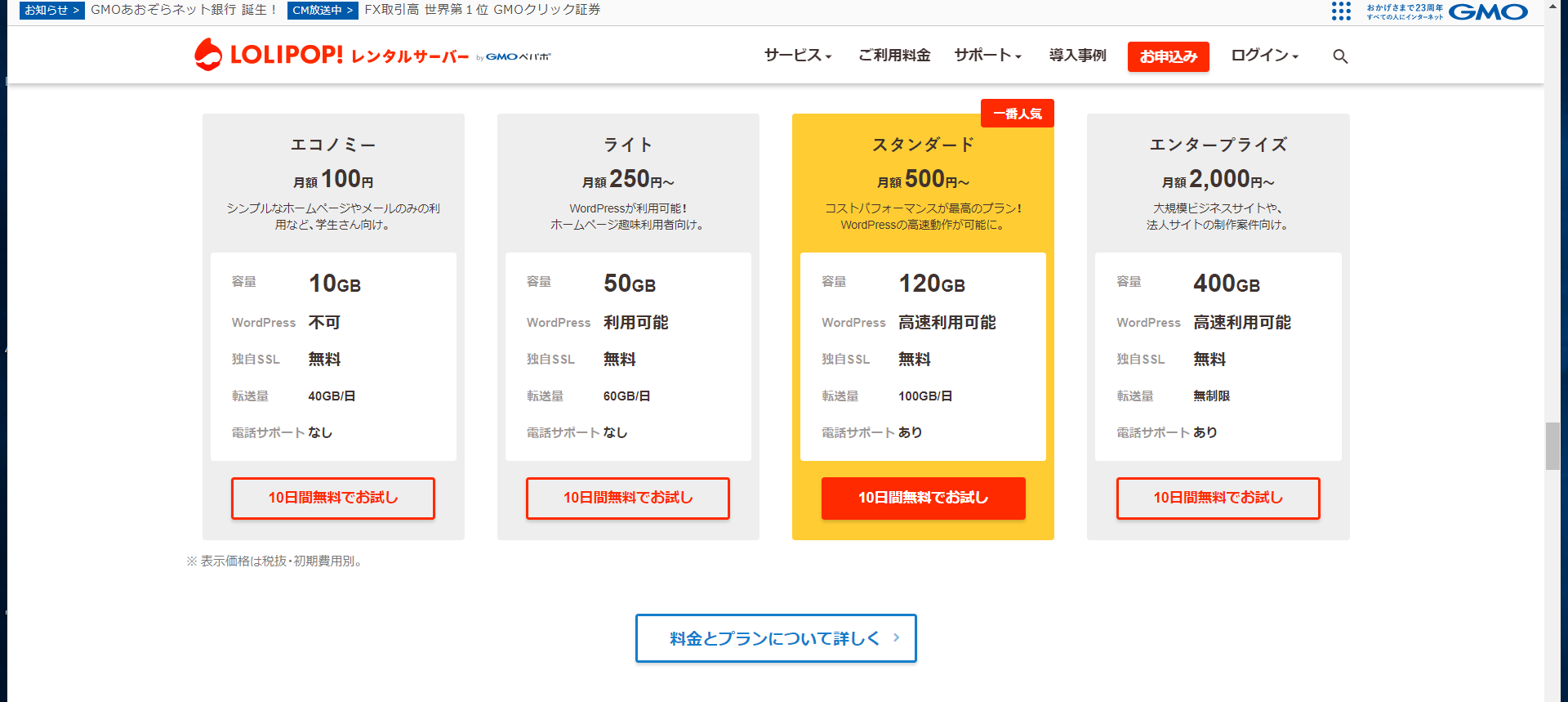Open the GMOクリック証券 FX promo link

[x=482, y=10]
